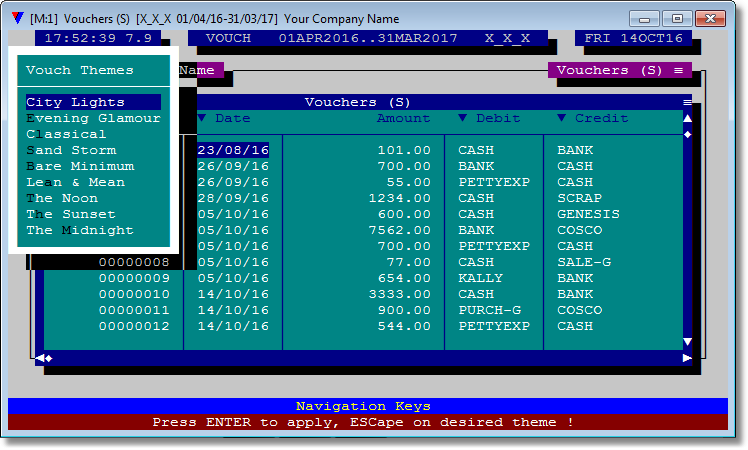This screenshot has height=450, width=748.
Task: Choose the Classical theme
Action: (x=94, y=134)
